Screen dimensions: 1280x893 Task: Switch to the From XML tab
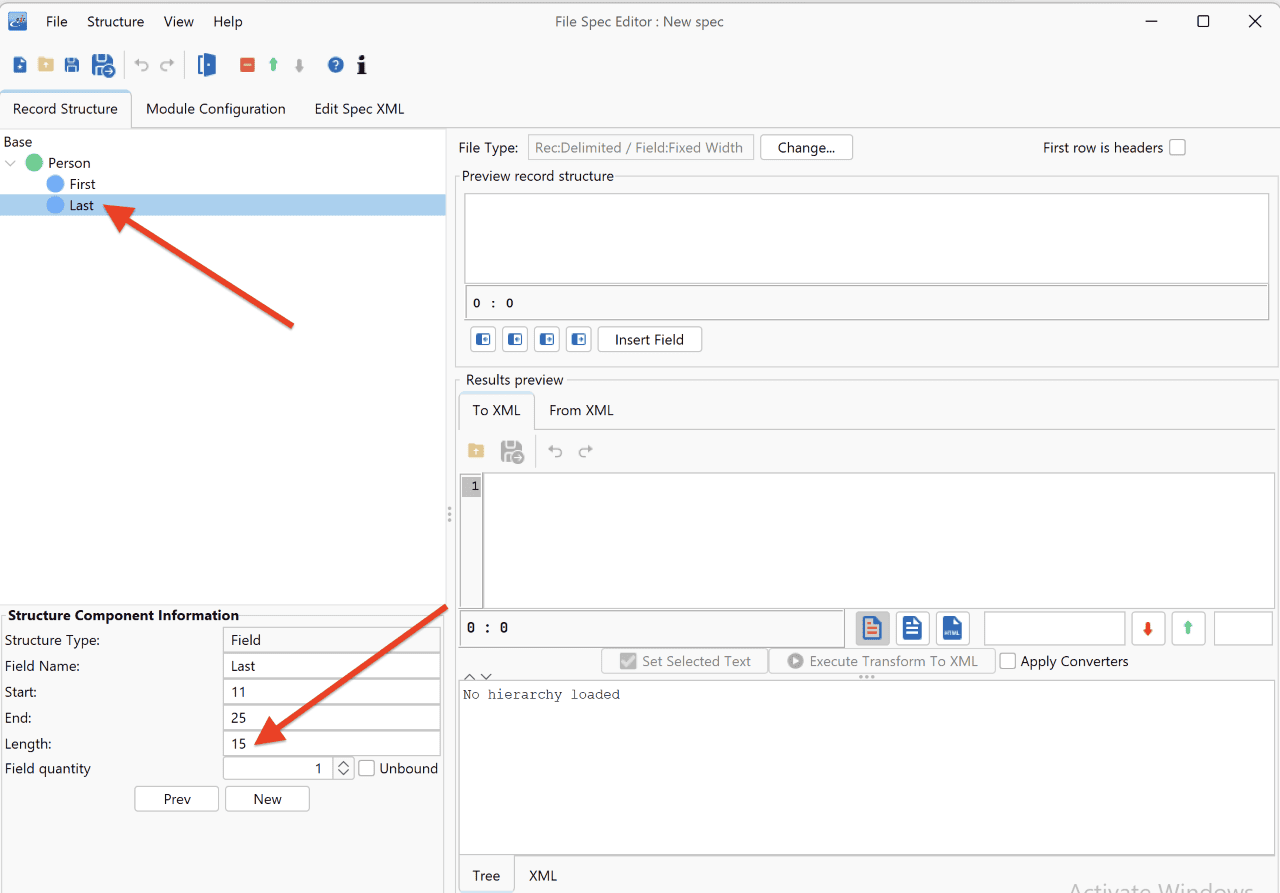tap(581, 410)
